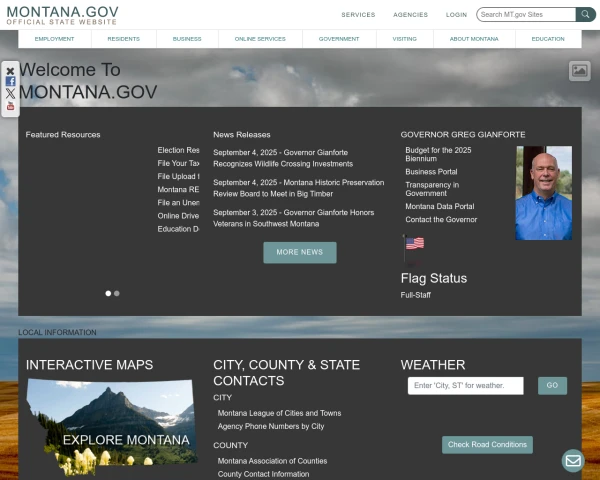Open Montana Association of Counties link
This screenshot has height=480, width=600.
(272, 461)
